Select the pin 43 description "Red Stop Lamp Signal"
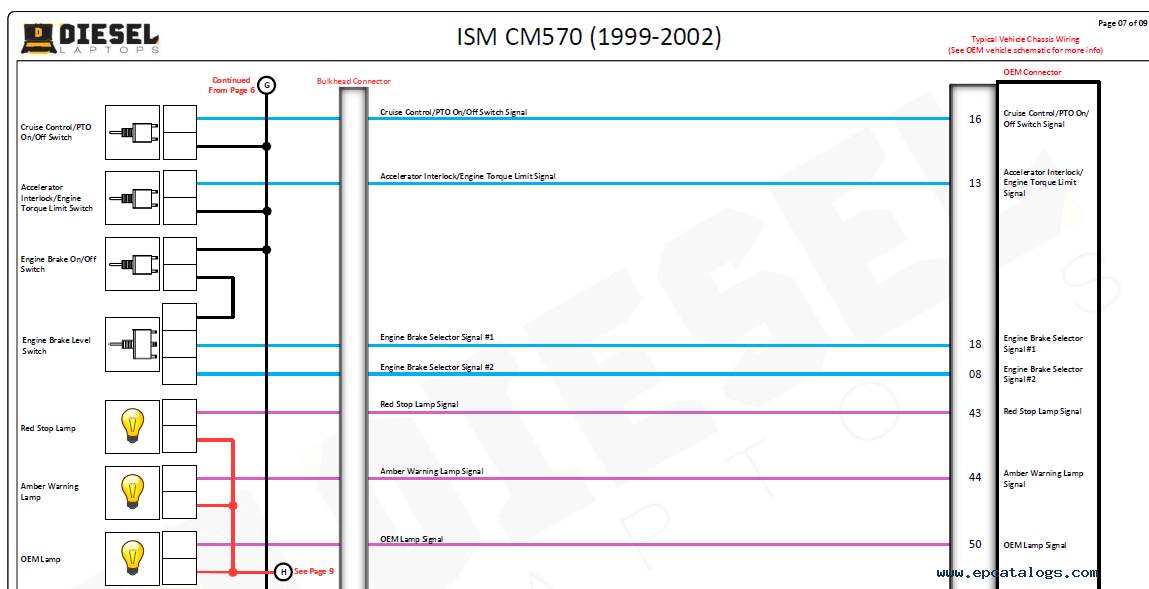Viewport: 1149px width, 589px height. click(1042, 412)
